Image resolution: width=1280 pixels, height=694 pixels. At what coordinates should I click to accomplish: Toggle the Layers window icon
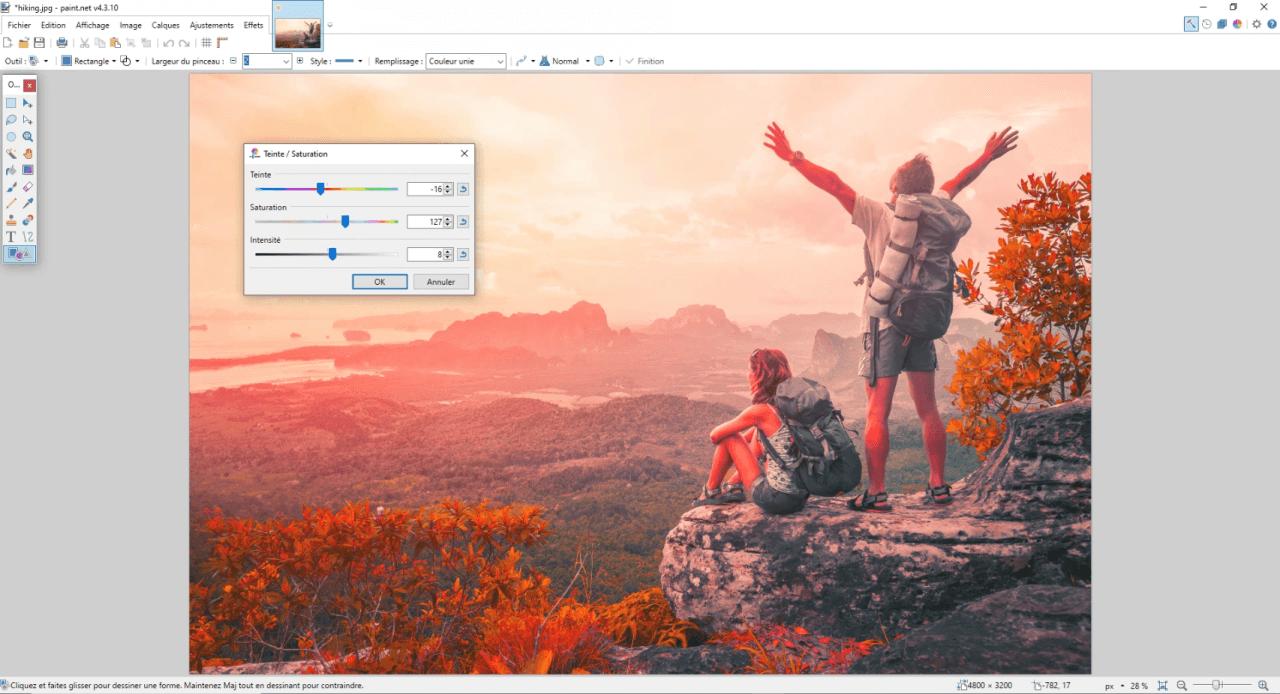[1222, 24]
